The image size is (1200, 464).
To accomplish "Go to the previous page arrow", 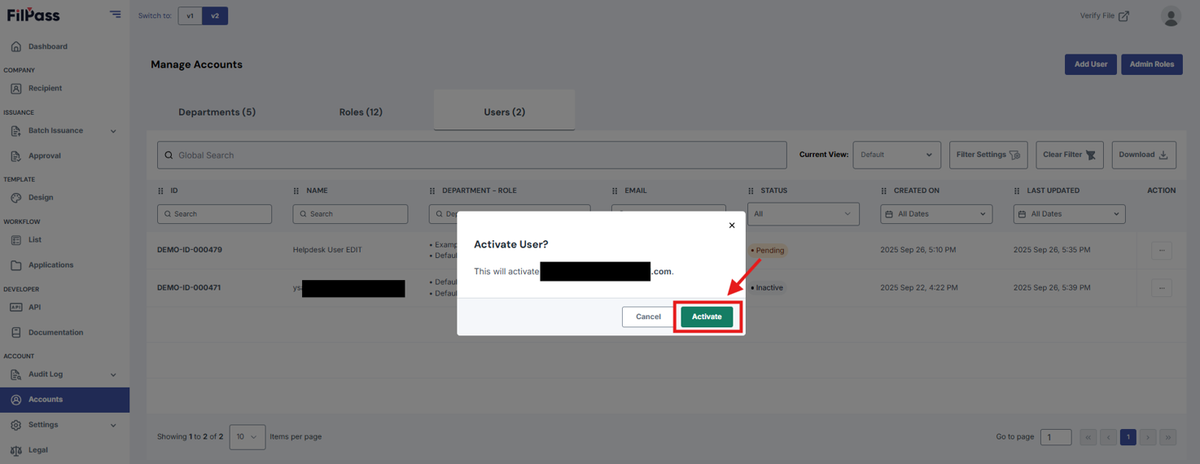I will click(1108, 437).
